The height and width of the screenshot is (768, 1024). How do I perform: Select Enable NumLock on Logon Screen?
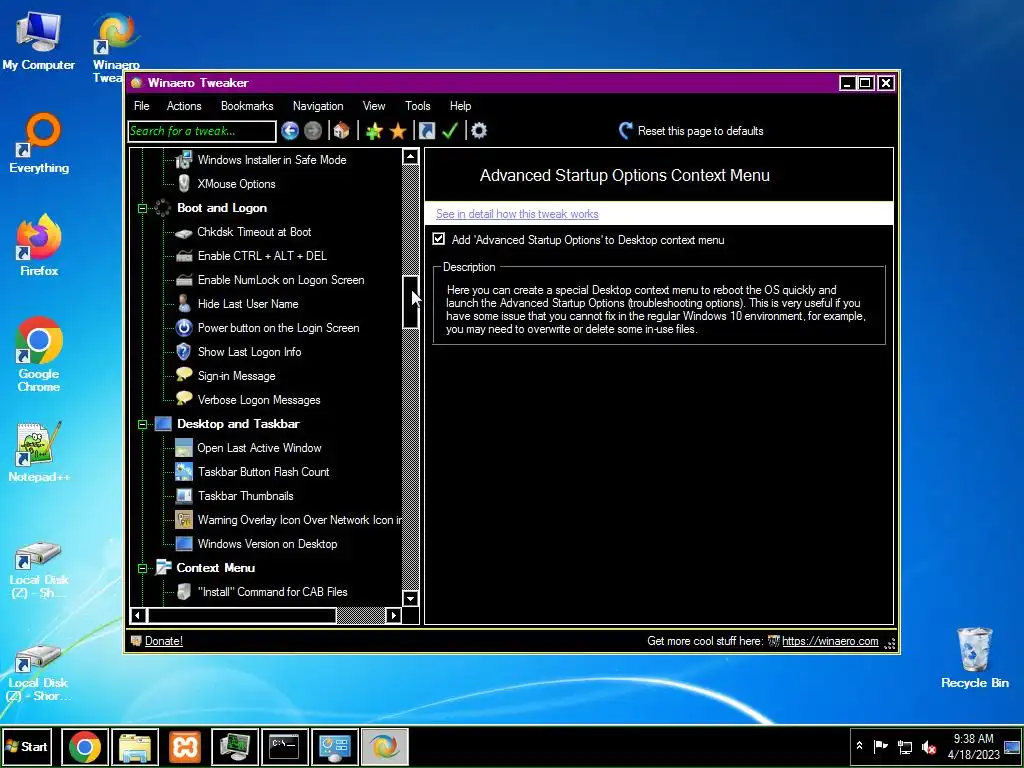[x=281, y=280]
